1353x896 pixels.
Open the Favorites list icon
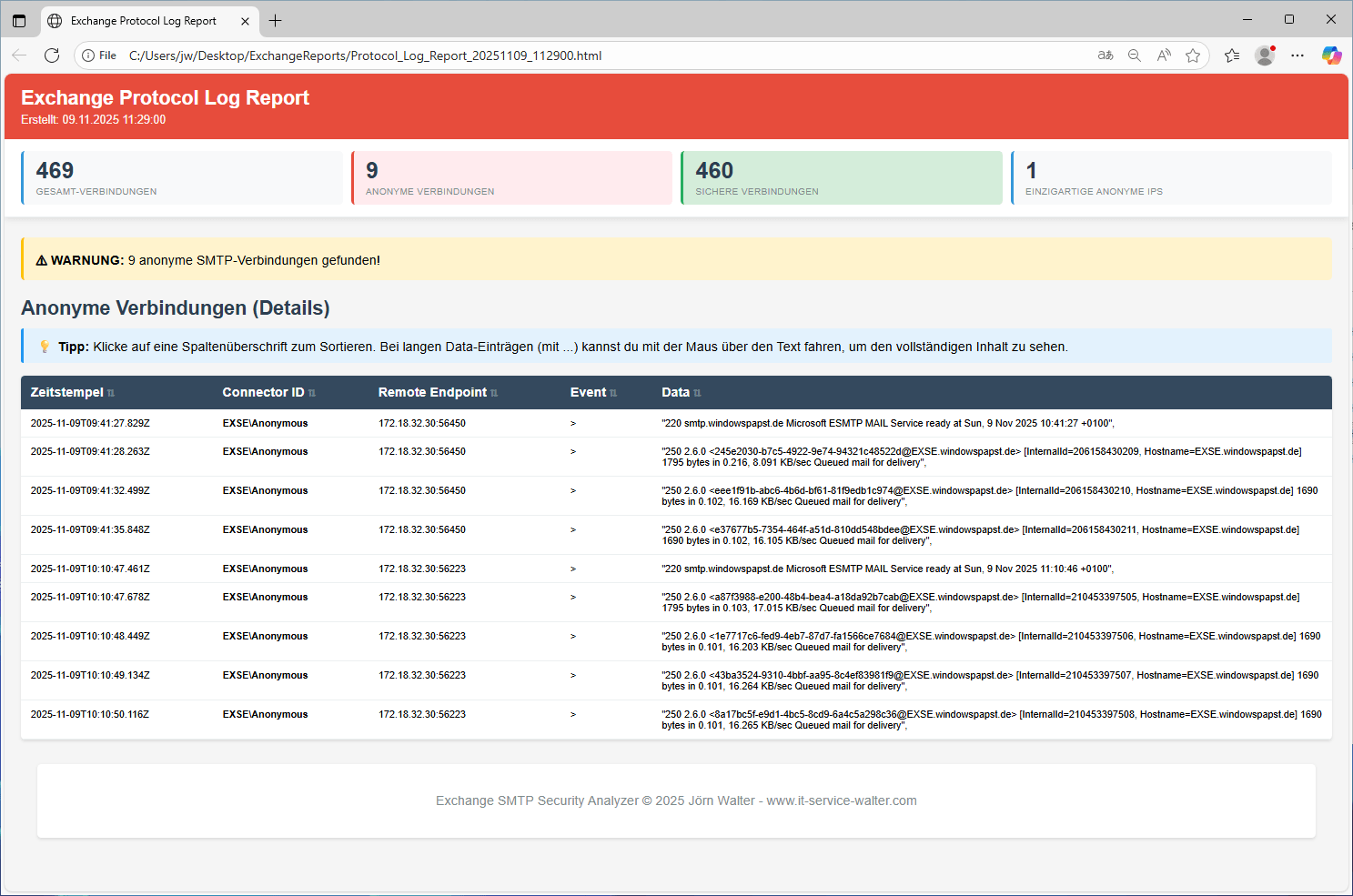(x=1232, y=55)
